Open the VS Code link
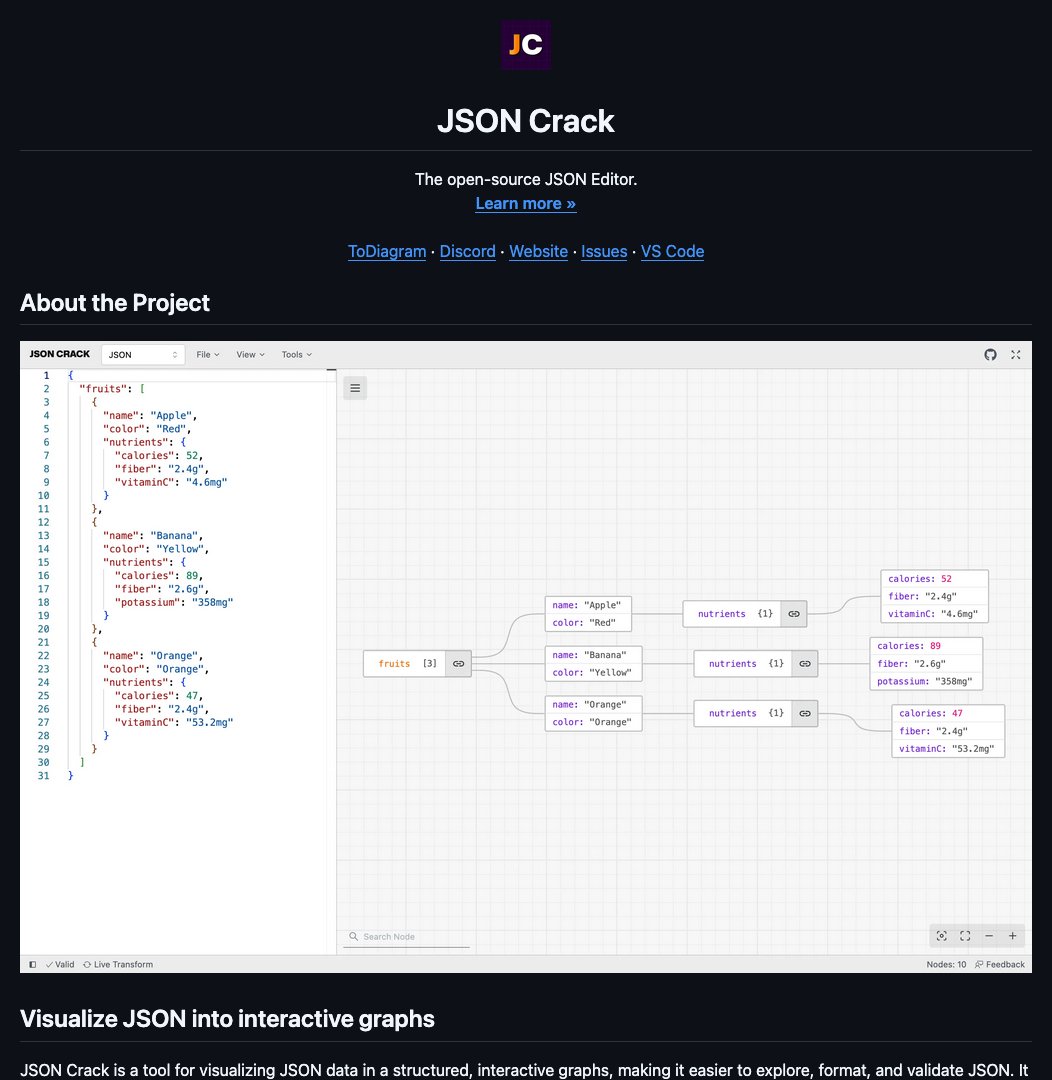Image resolution: width=1052 pixels, height=1080 pixels. [672, 251]
